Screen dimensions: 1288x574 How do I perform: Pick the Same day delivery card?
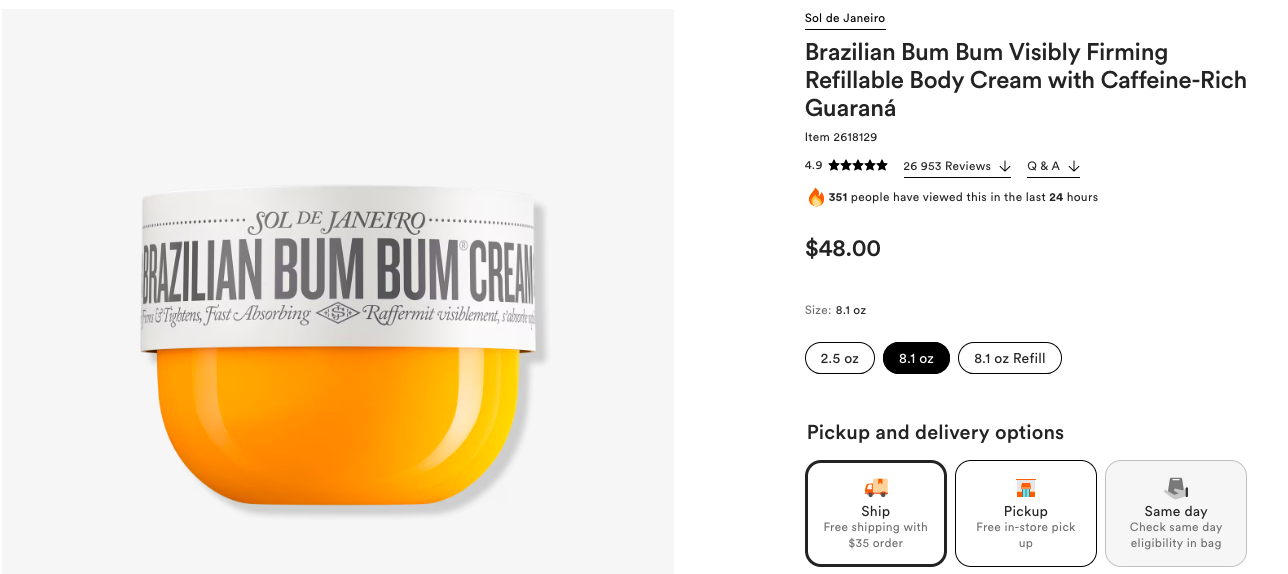1175,513
